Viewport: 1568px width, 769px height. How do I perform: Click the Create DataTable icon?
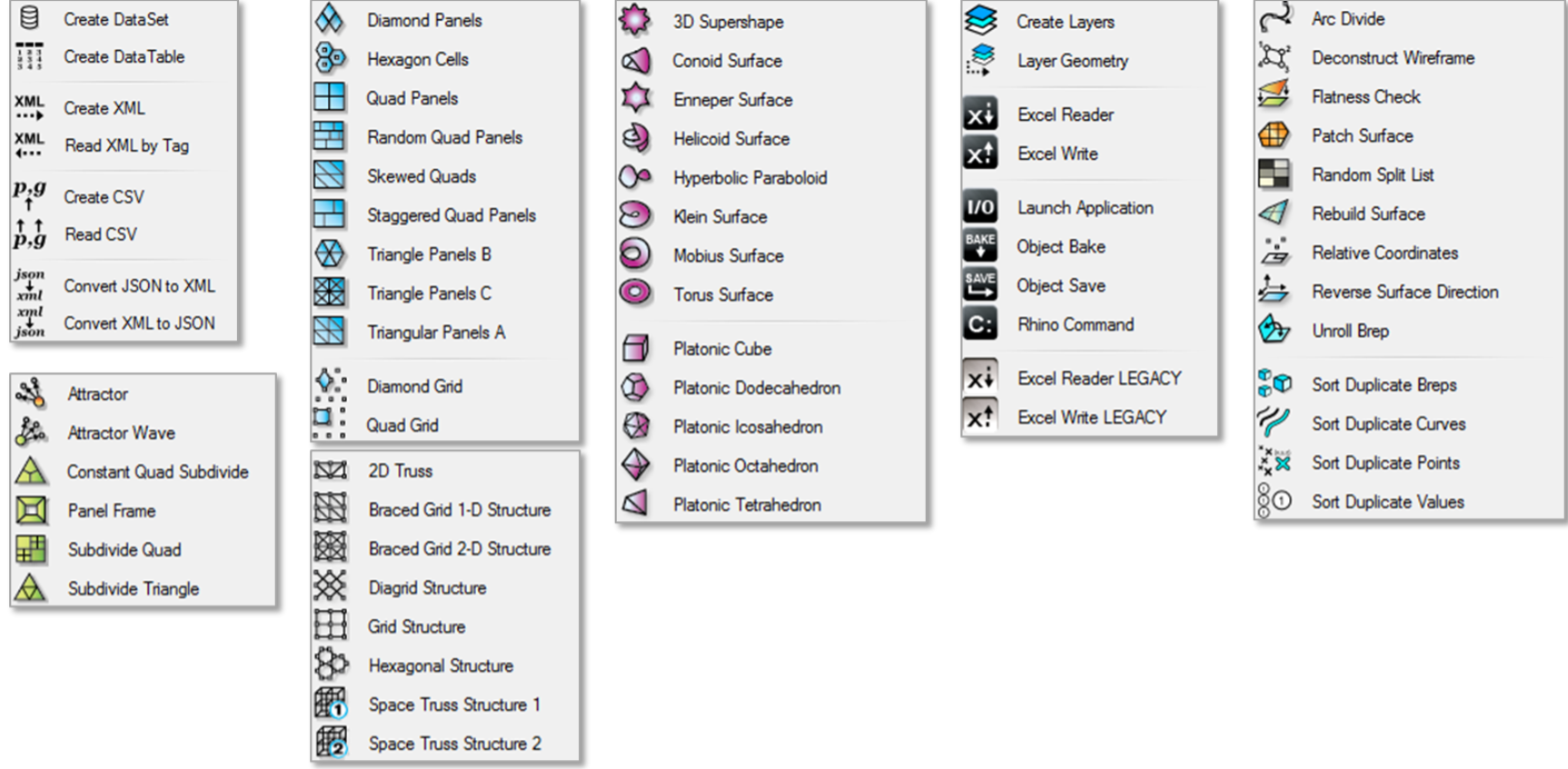(x=29, y=56)
